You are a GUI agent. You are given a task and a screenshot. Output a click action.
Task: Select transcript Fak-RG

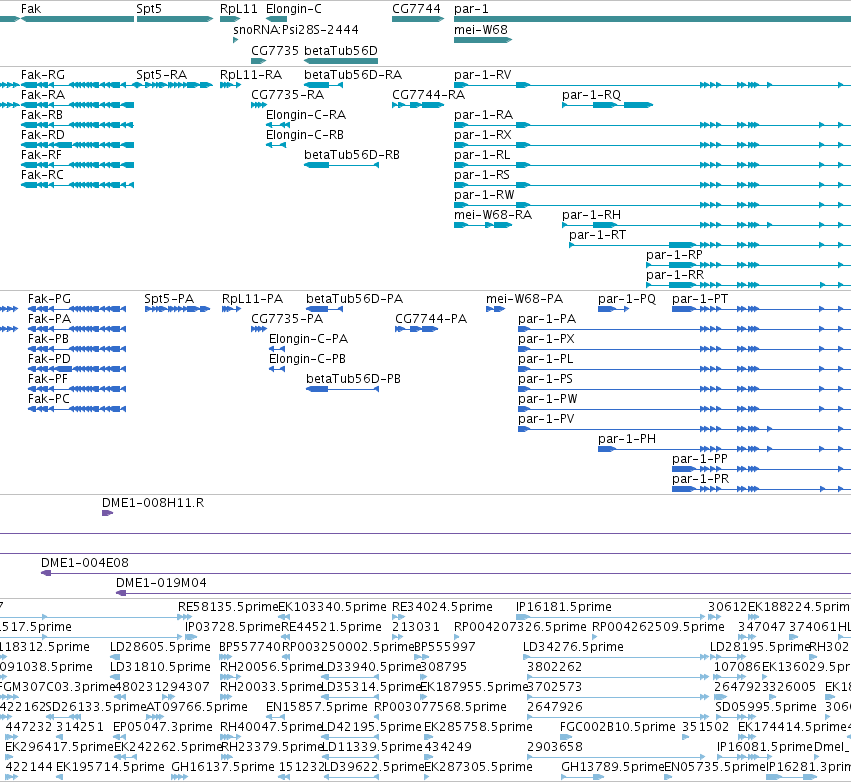pos(43,75)
